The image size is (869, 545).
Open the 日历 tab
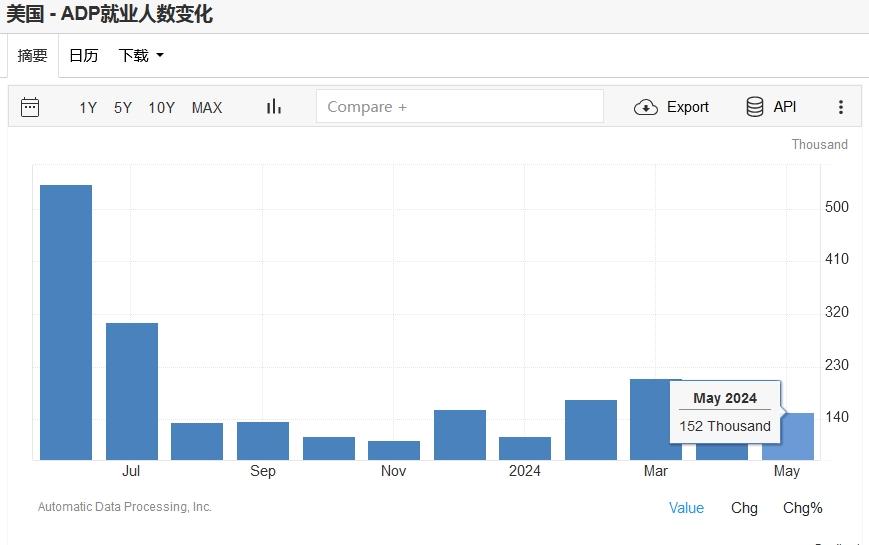84,55
